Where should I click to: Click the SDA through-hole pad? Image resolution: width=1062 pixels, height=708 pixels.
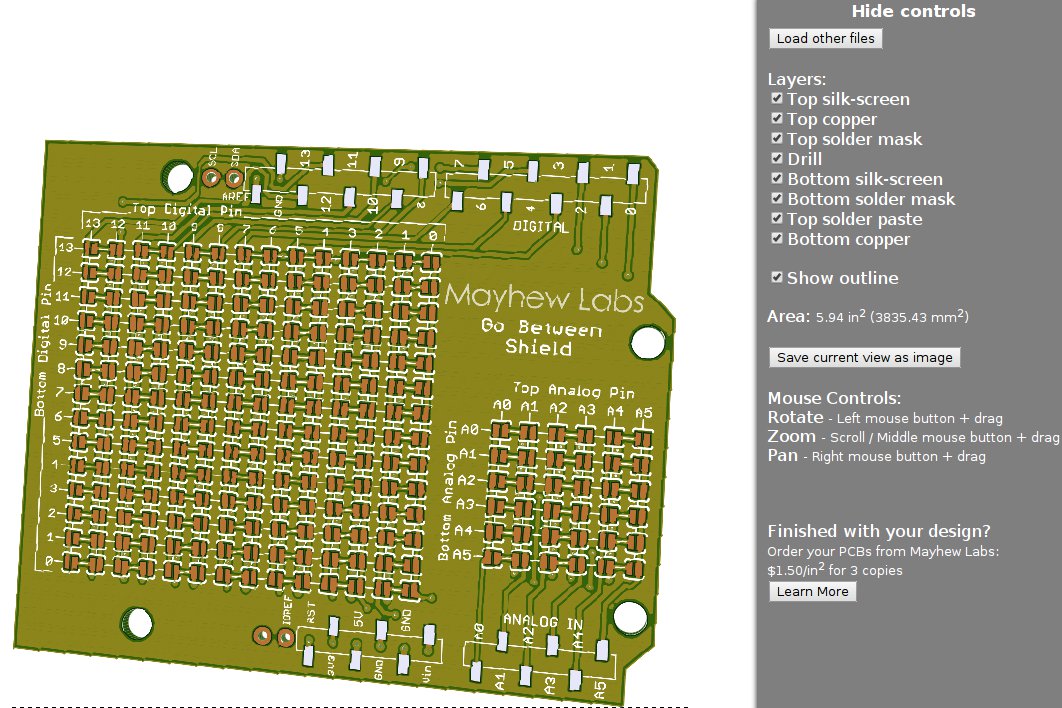tap(234, 179)
